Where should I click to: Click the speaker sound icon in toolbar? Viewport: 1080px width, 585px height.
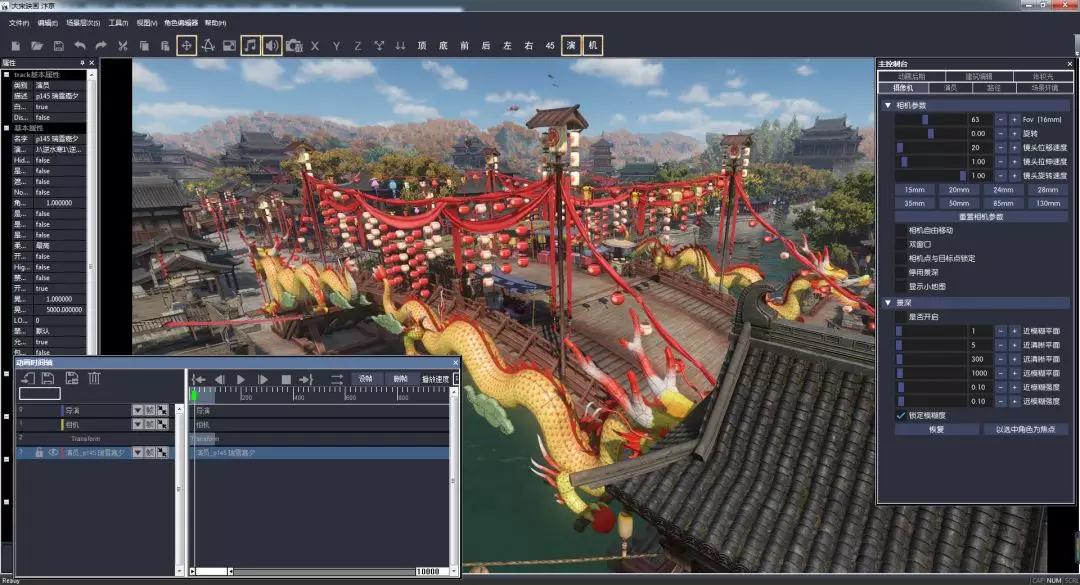(x=272, y=46)
